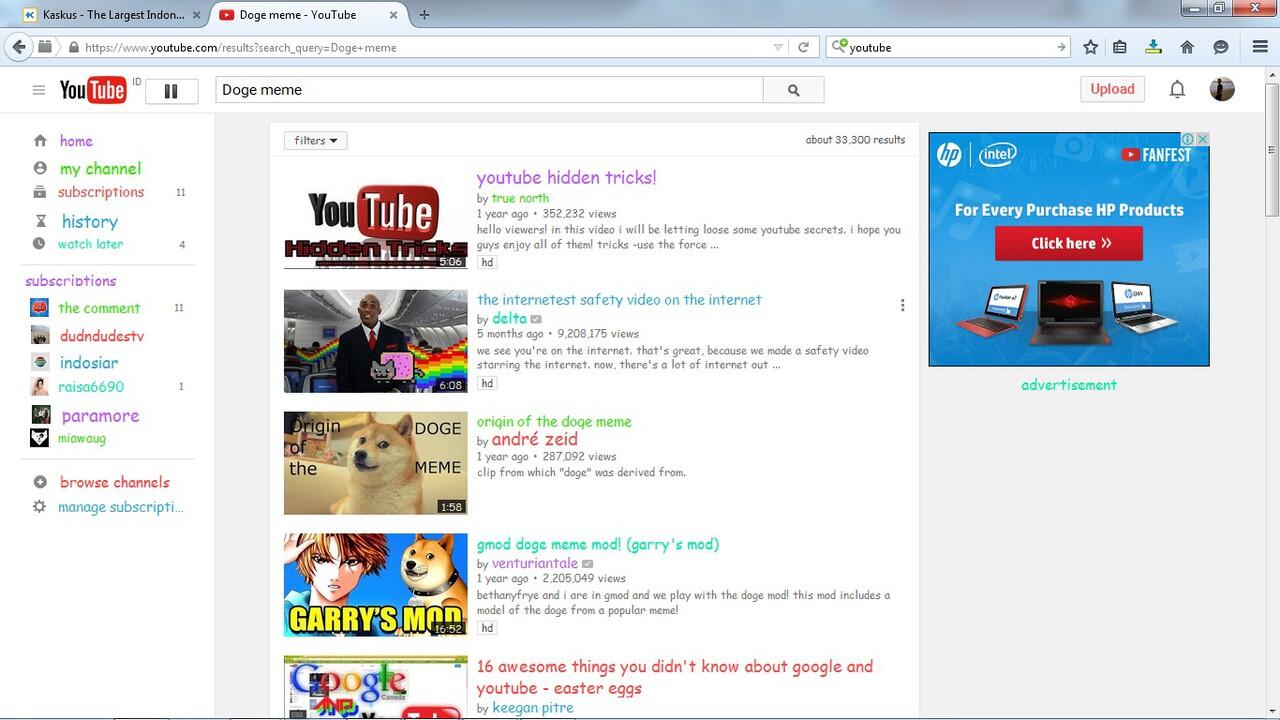
Task: Bookmark this page with the star icon
Action: tap(1091, 47)
